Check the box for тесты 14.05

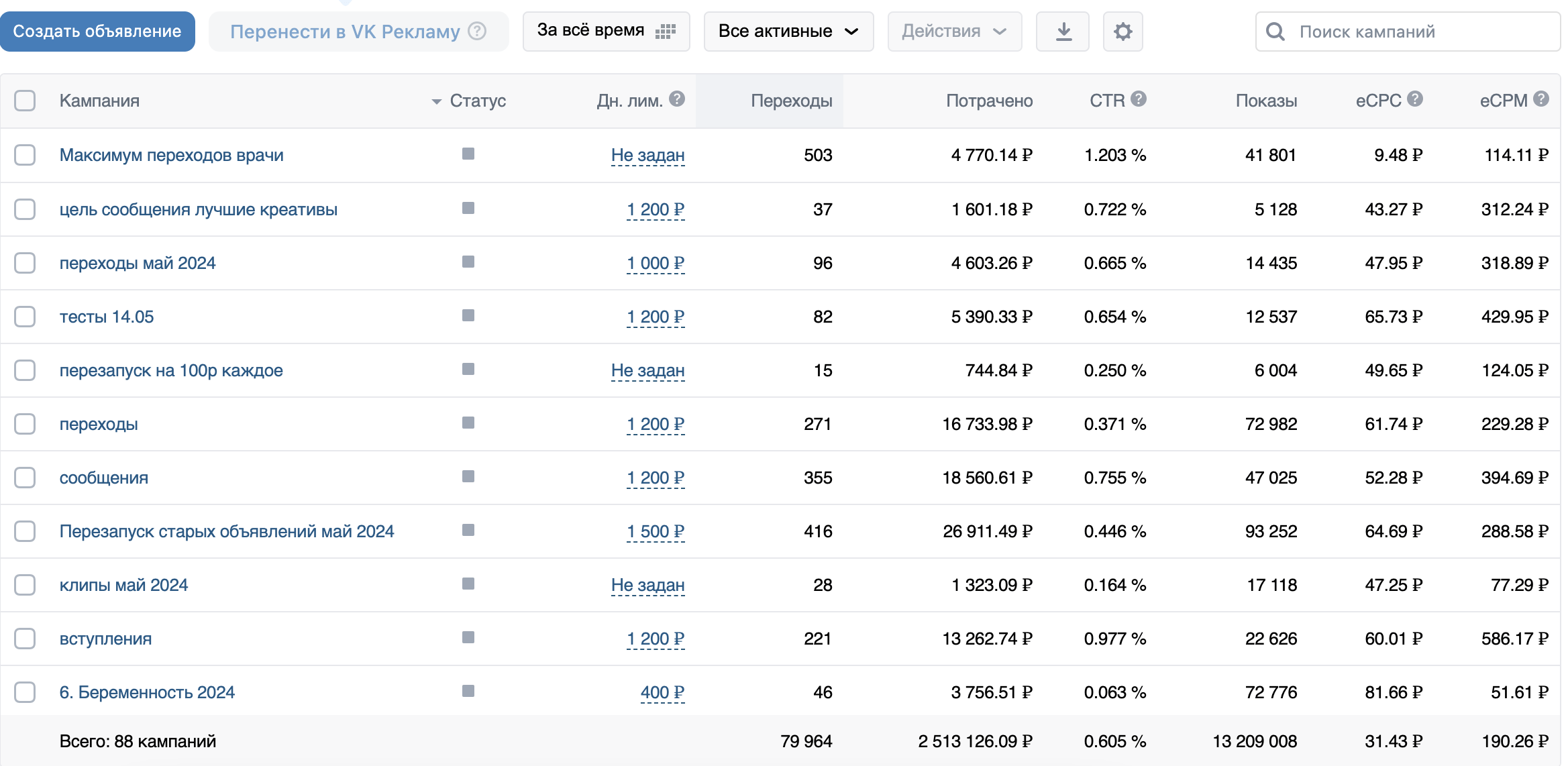(25, 317)
